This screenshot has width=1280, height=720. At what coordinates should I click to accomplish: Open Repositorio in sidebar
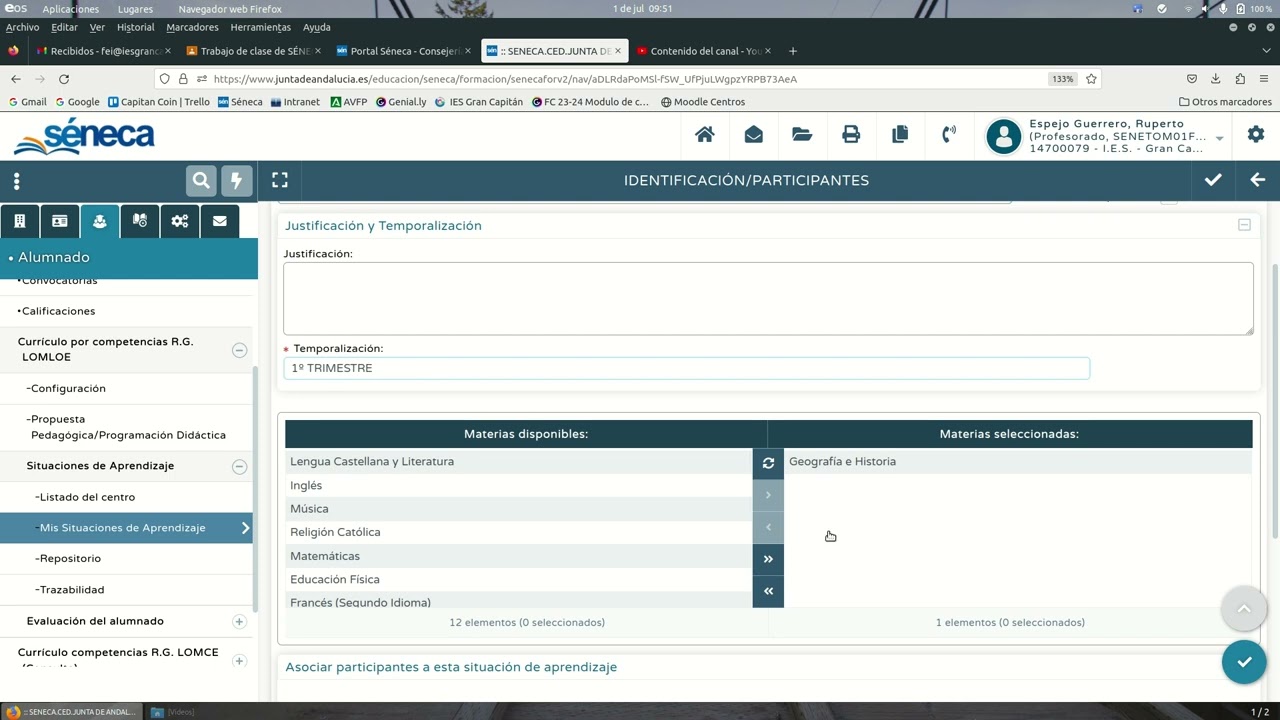point(69,559)
